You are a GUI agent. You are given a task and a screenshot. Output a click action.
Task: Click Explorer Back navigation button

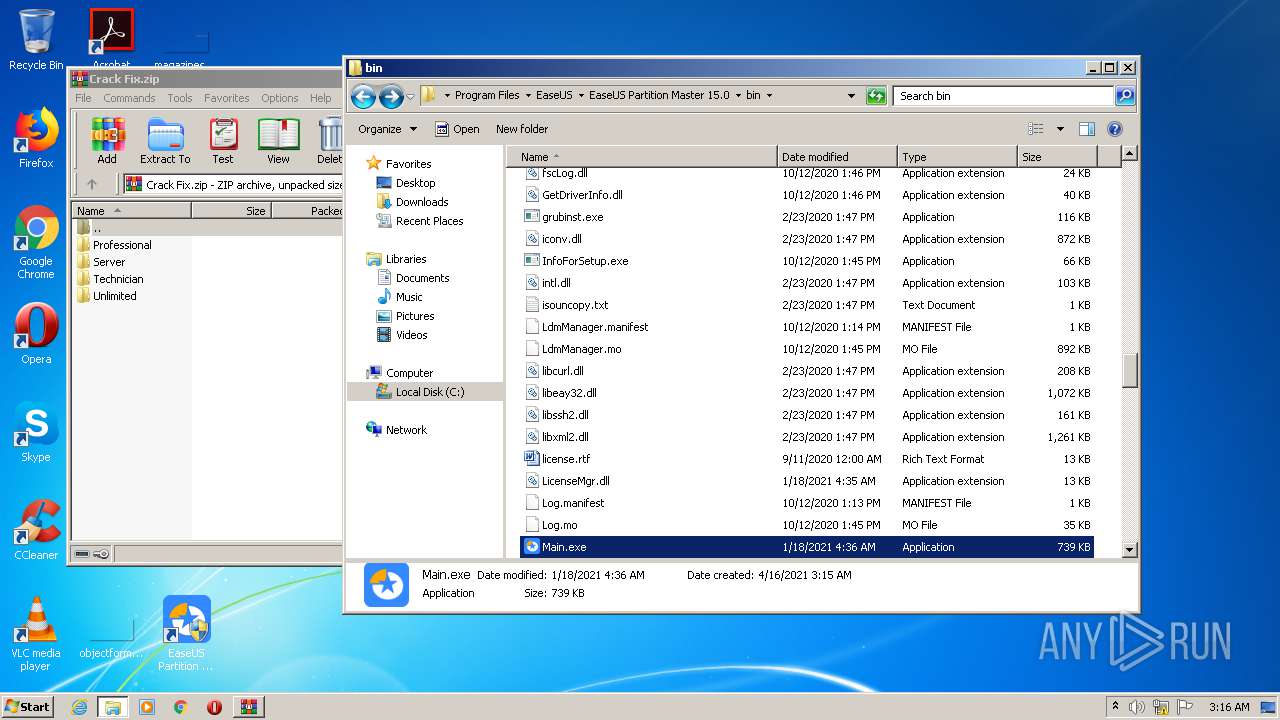click(363, 96)
